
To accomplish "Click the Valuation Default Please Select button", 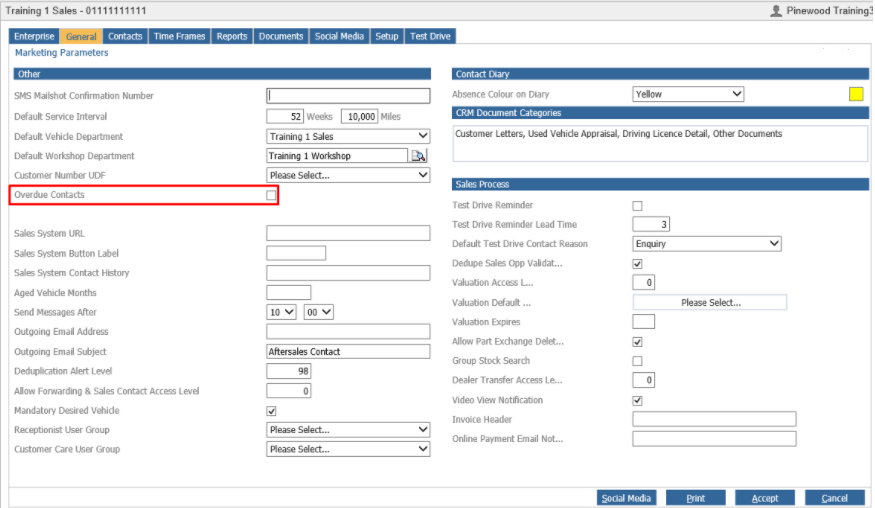I will click(710, 303).
